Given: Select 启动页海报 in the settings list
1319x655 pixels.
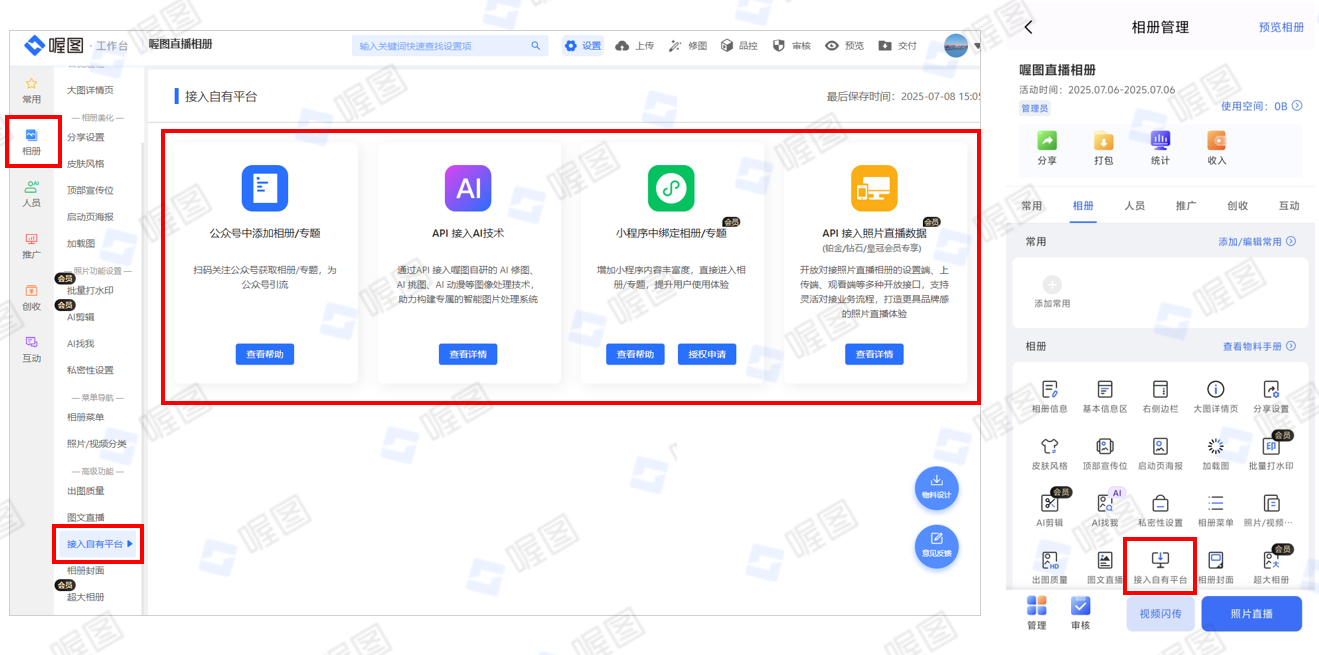Looking at the screenshot, I should click(90, 216).
